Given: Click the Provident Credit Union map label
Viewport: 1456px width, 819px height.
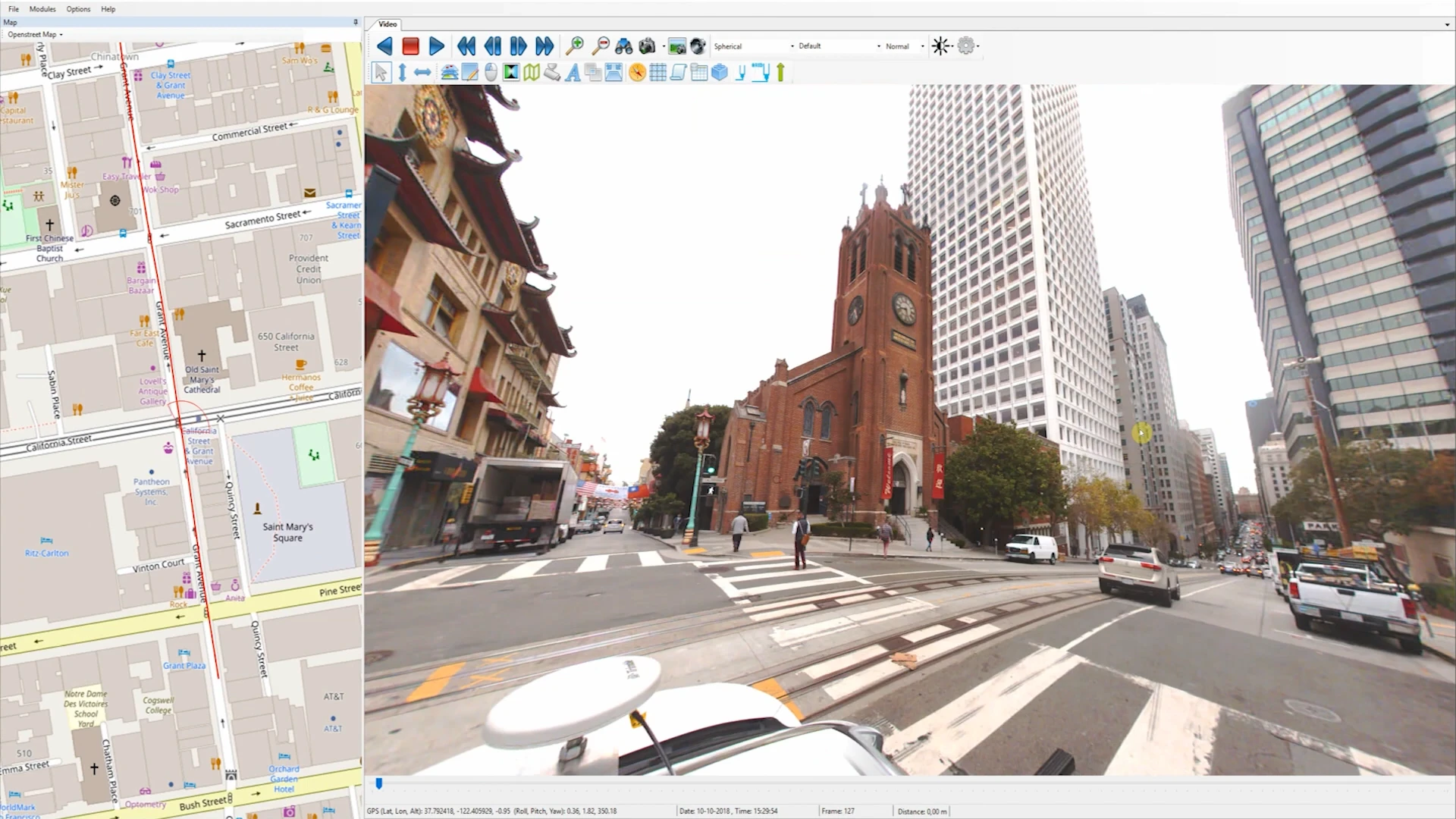Looking at the screenshot, I should click(x=309, y=269).
